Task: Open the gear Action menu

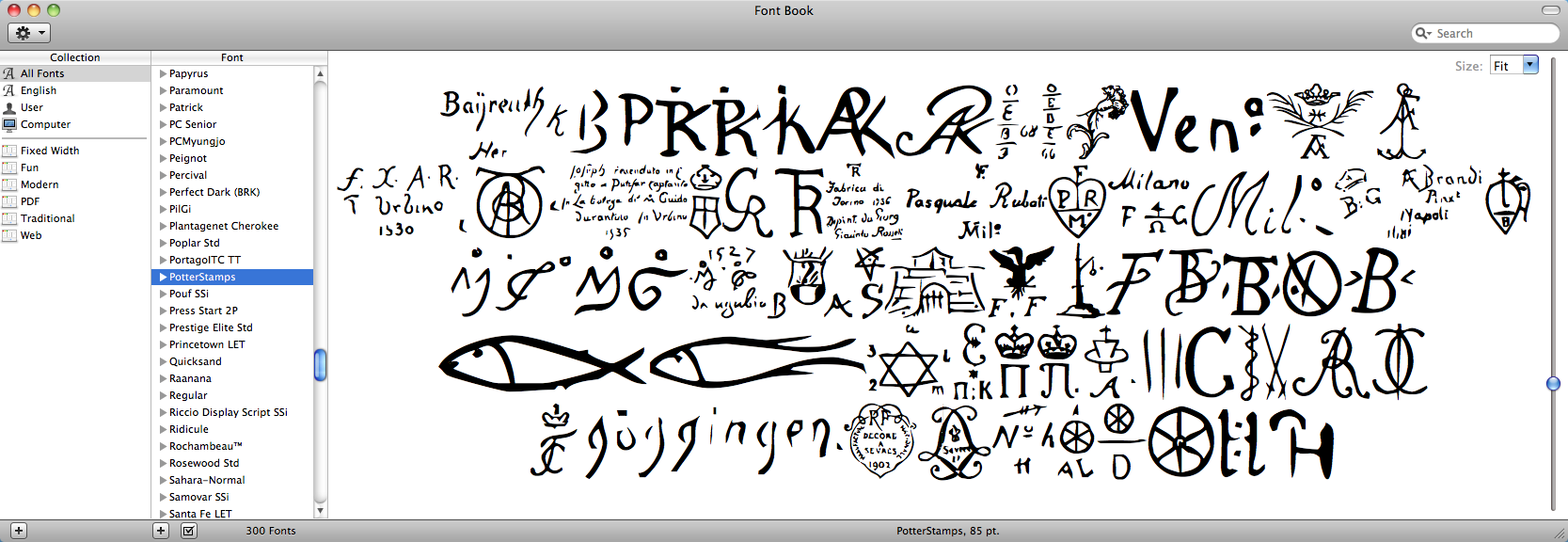Action: pos(28,33)
